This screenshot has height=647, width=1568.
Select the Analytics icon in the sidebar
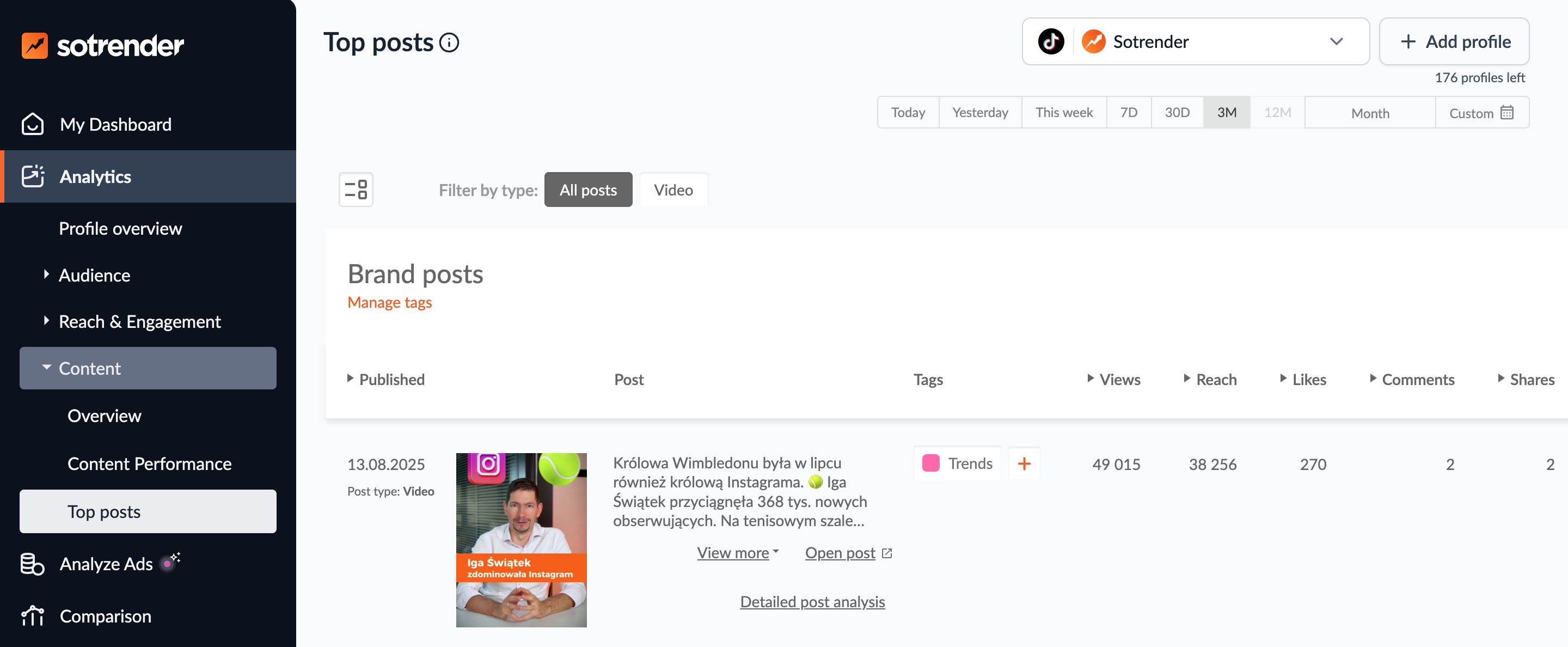pyautogui.click(x=33, y=176)
